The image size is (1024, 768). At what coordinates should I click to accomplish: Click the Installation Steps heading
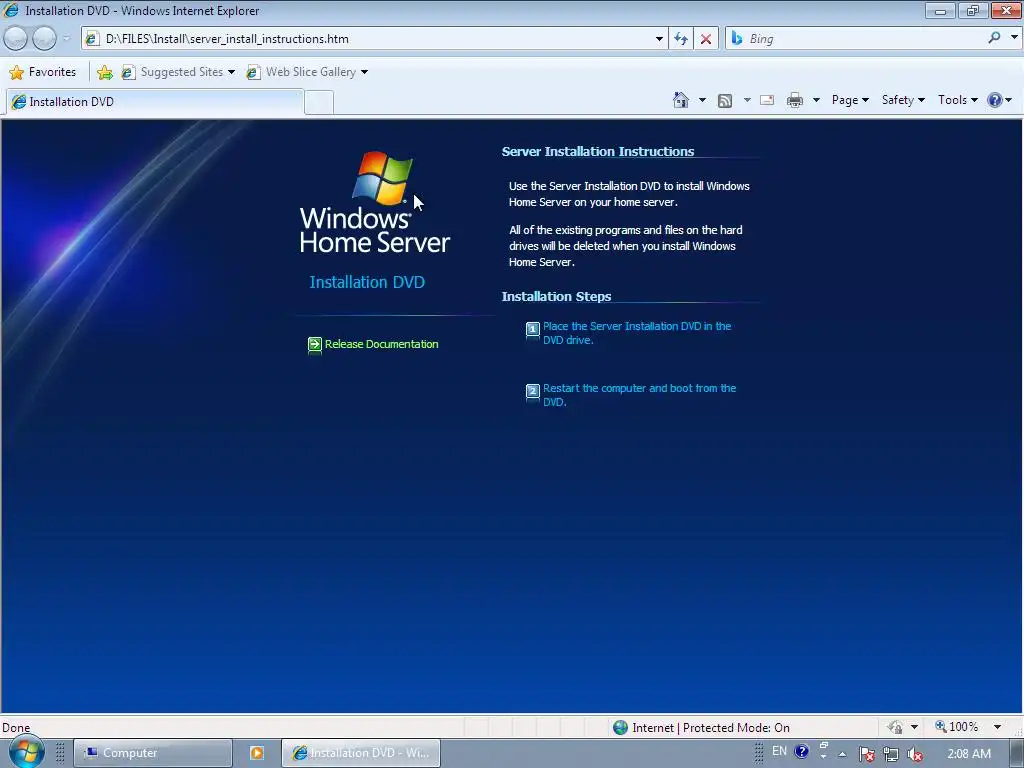pyautogui.click(x=556, y=296)
